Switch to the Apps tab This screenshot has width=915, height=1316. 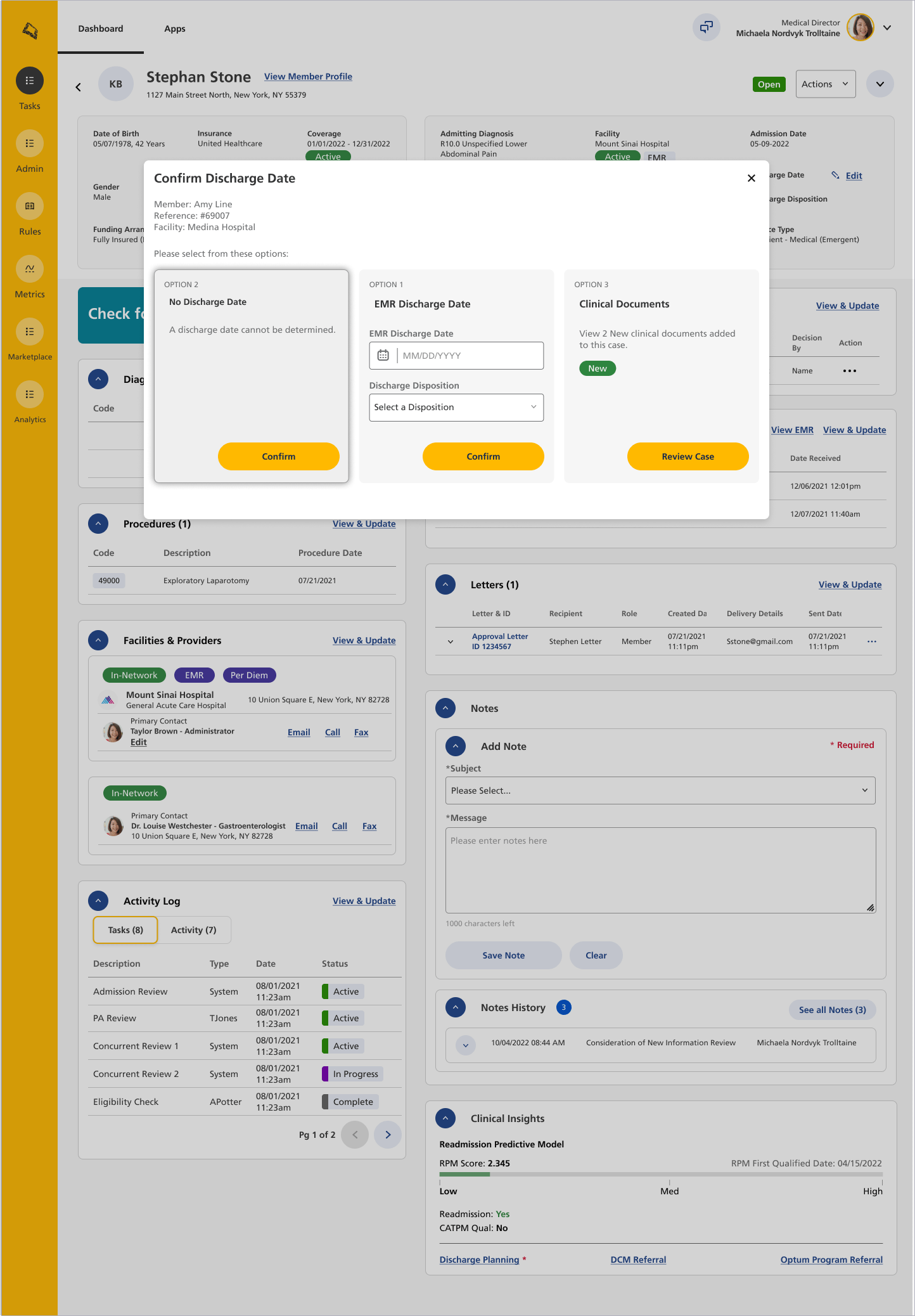tap(174, 29)
